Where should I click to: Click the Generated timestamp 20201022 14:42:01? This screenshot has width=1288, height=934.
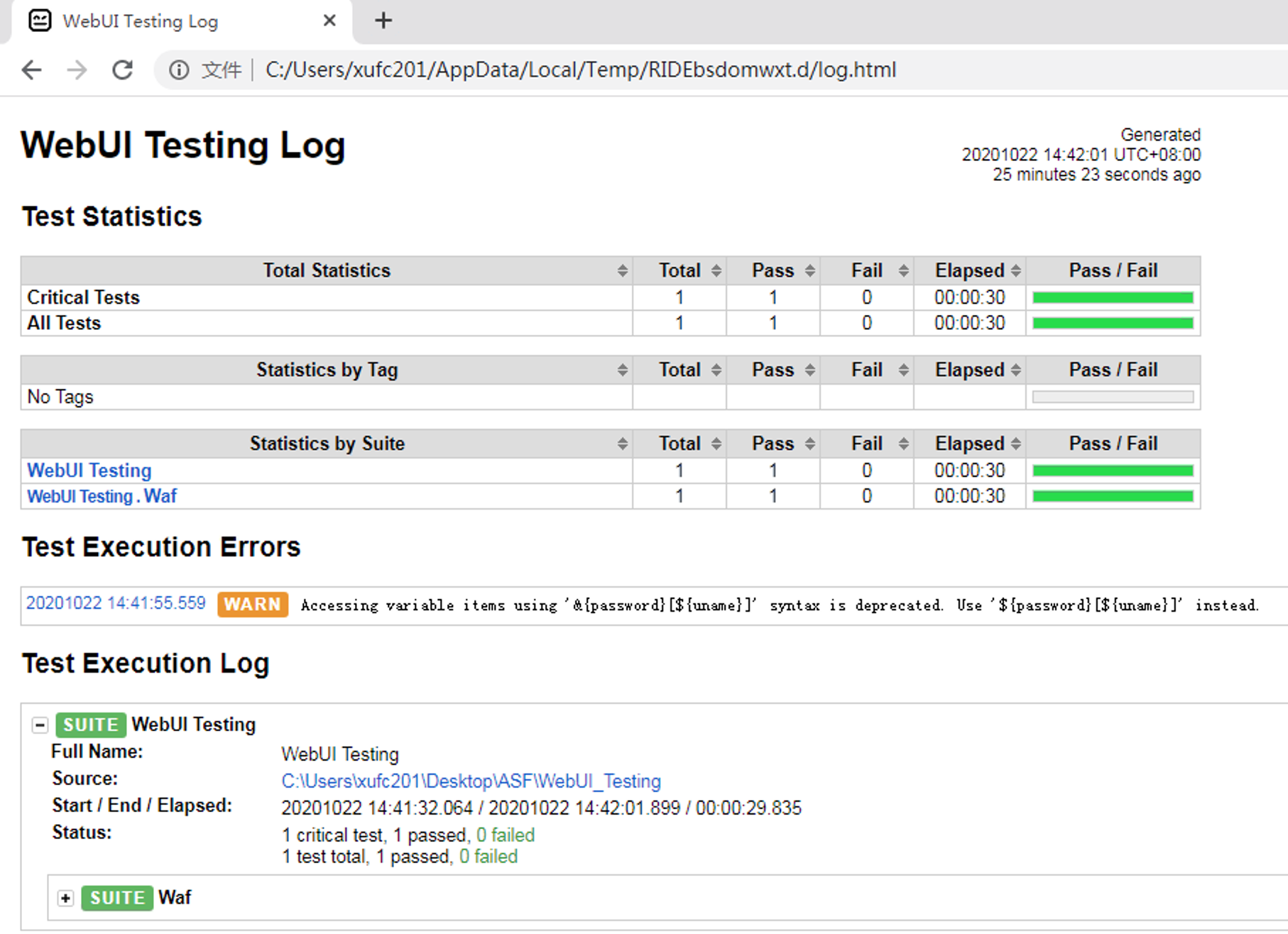[1081, 155]
